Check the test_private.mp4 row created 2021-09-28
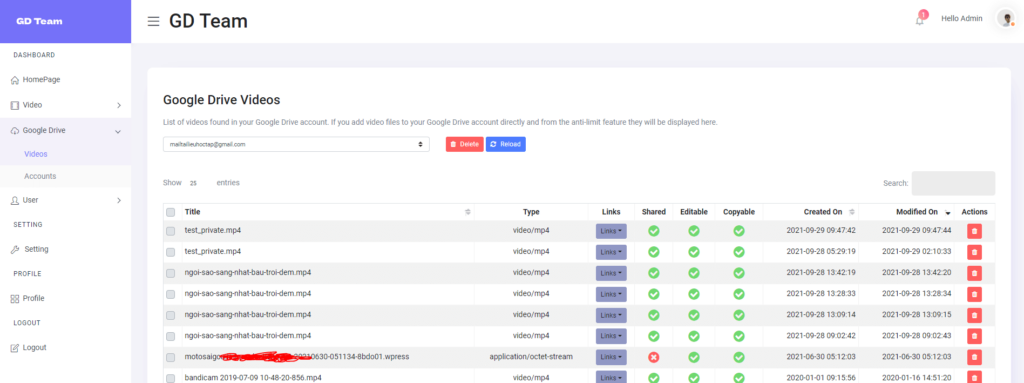This screenshot has height=383, width=1024. point(170,252)
